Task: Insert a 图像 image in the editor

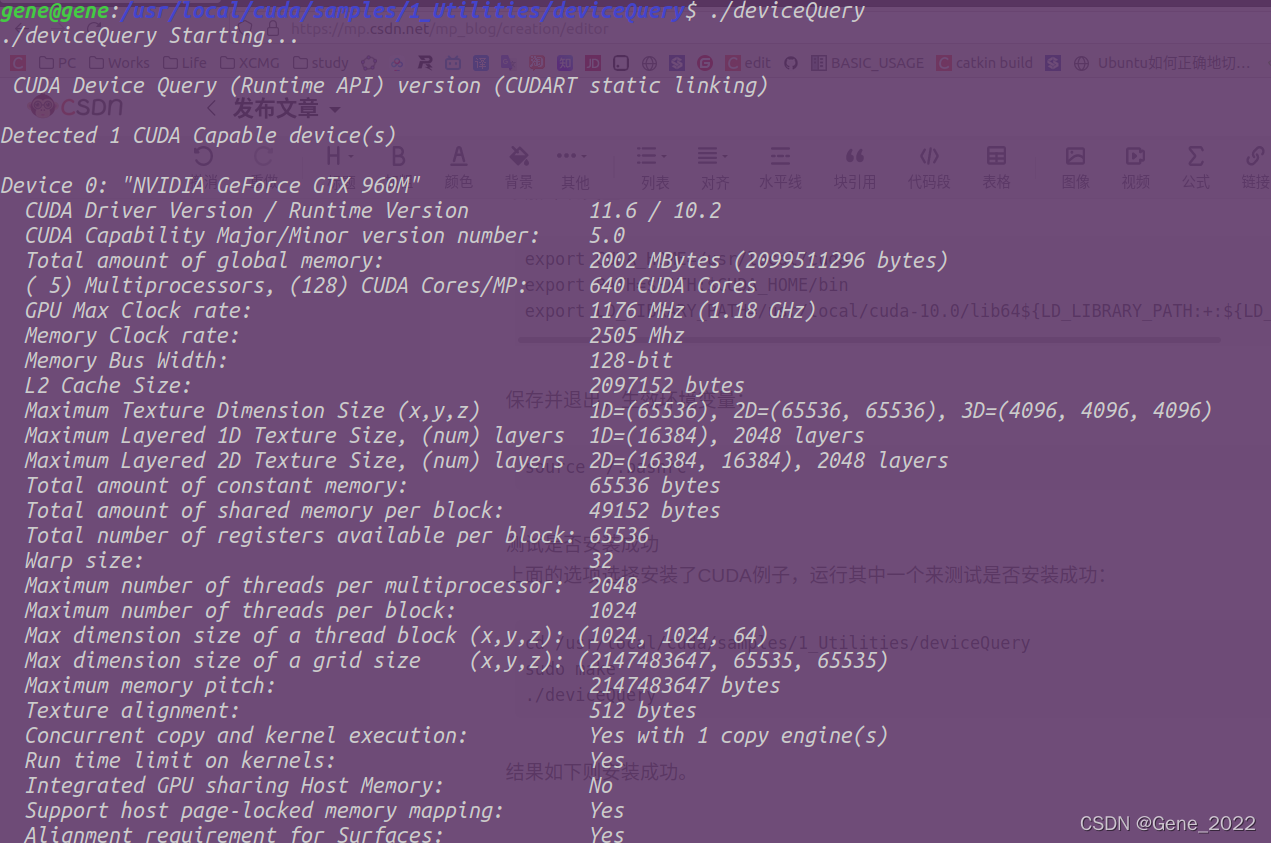Action: (1075, 166)
